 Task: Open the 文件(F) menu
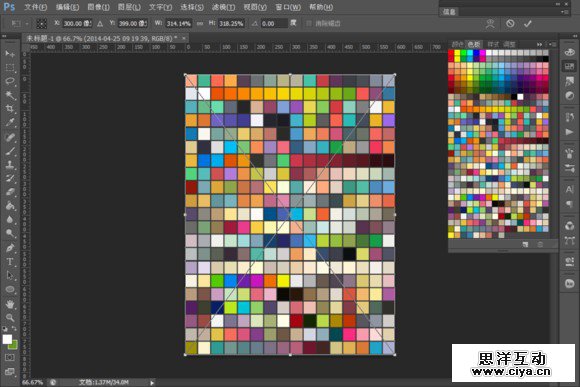click(36, 7)
